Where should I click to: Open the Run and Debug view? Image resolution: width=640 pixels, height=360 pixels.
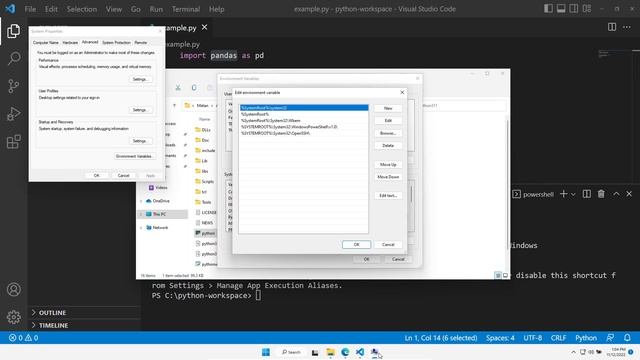click(x=13, y=114)
